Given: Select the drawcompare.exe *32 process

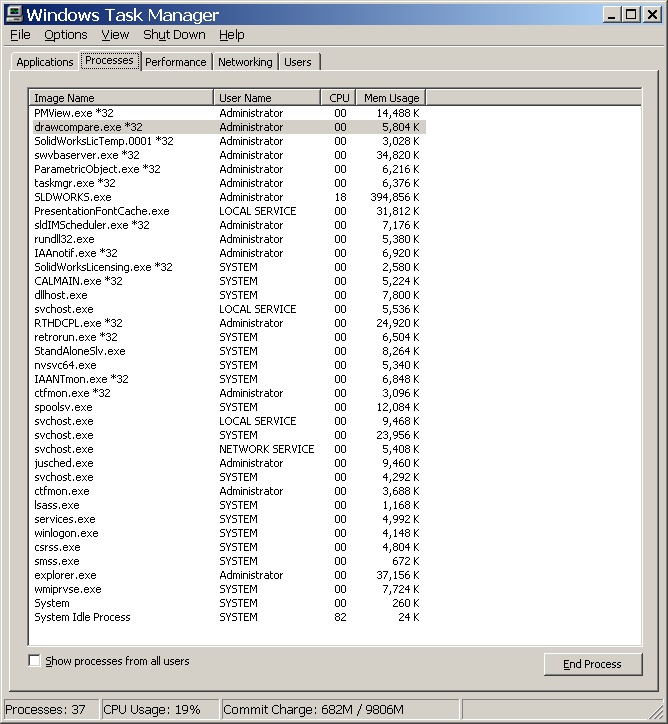Looking at the screenshot, I should pyautogui.click(x=229, y=127).
